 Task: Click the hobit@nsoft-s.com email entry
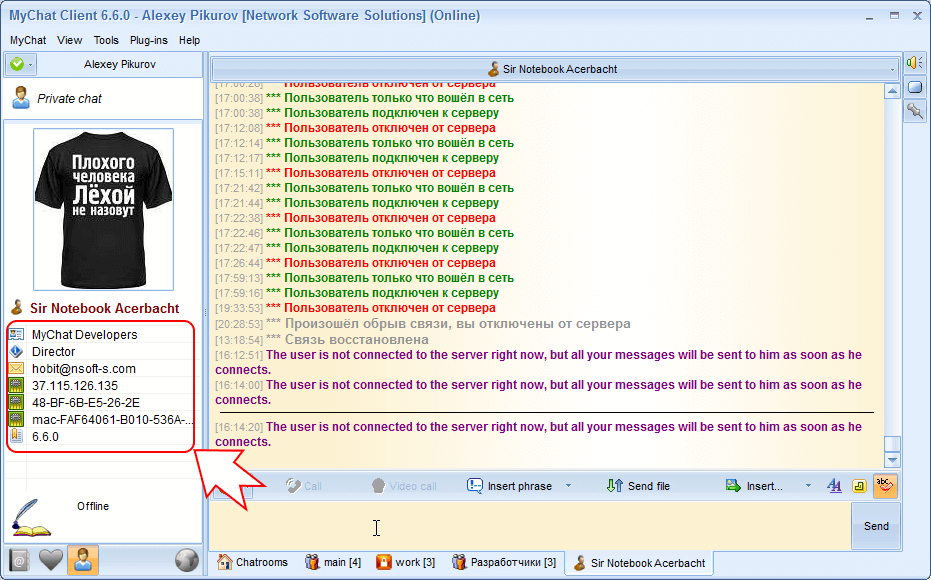pos(84,368)
